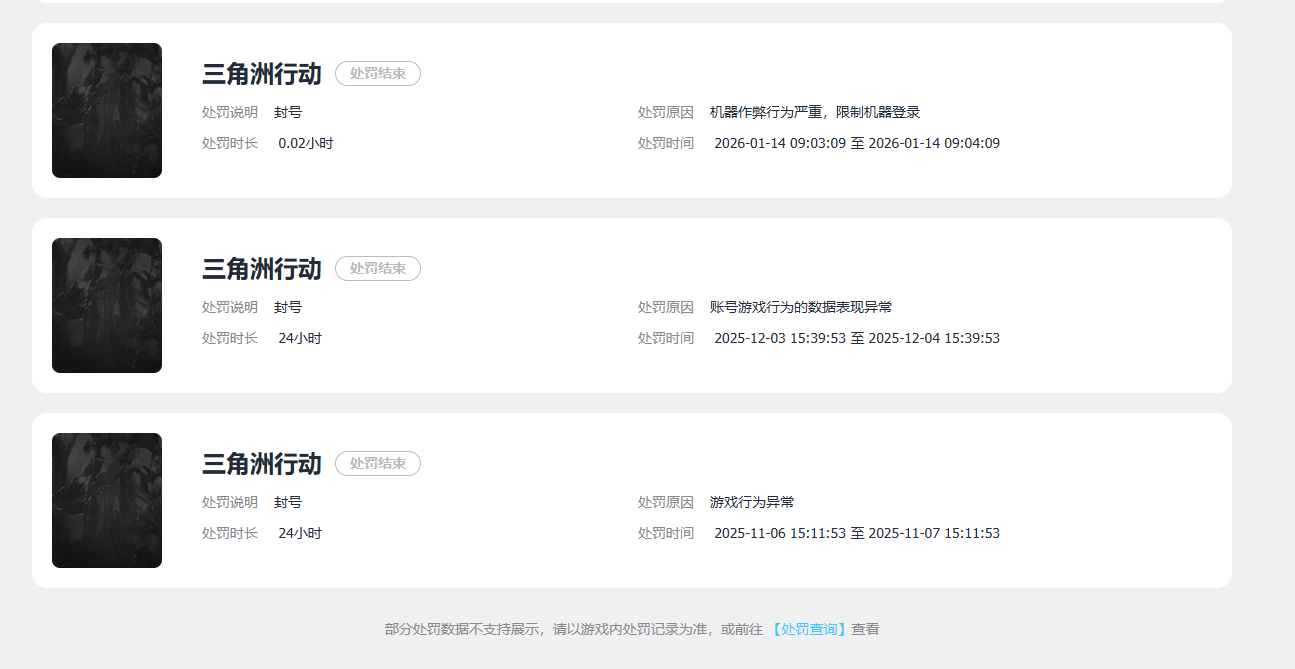Click 处罚原因 label in the 机器作弊 card
This screenshot has height=669, width=1295.
tap(666, 112)
